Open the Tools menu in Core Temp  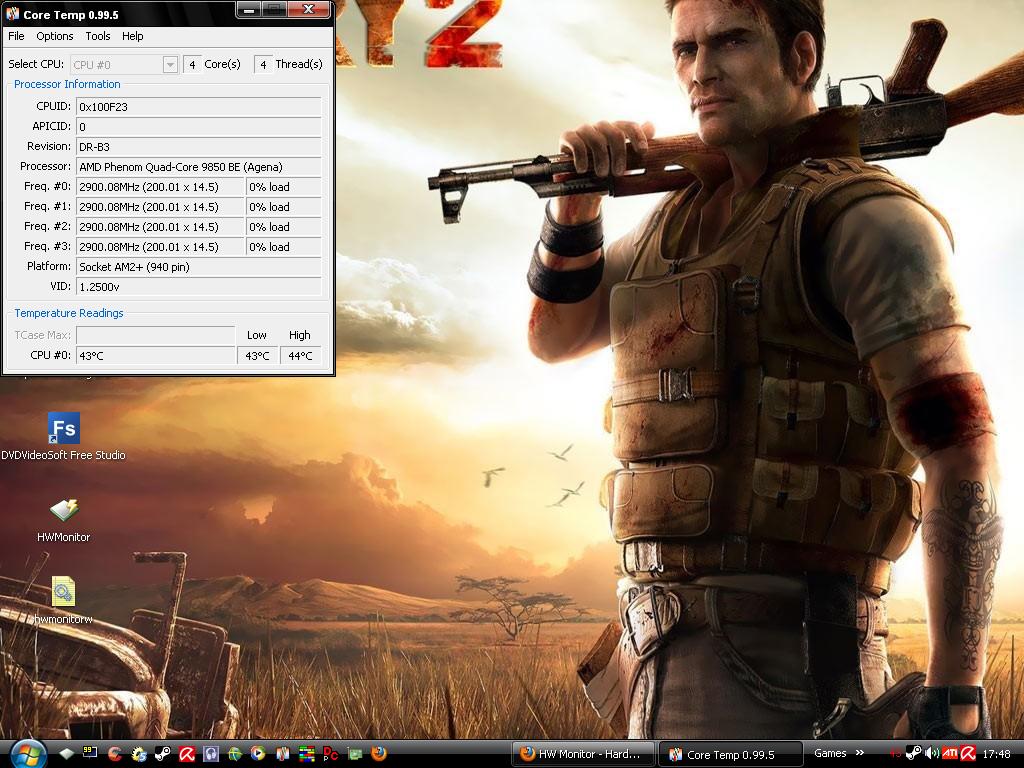[x=98, y=36]
